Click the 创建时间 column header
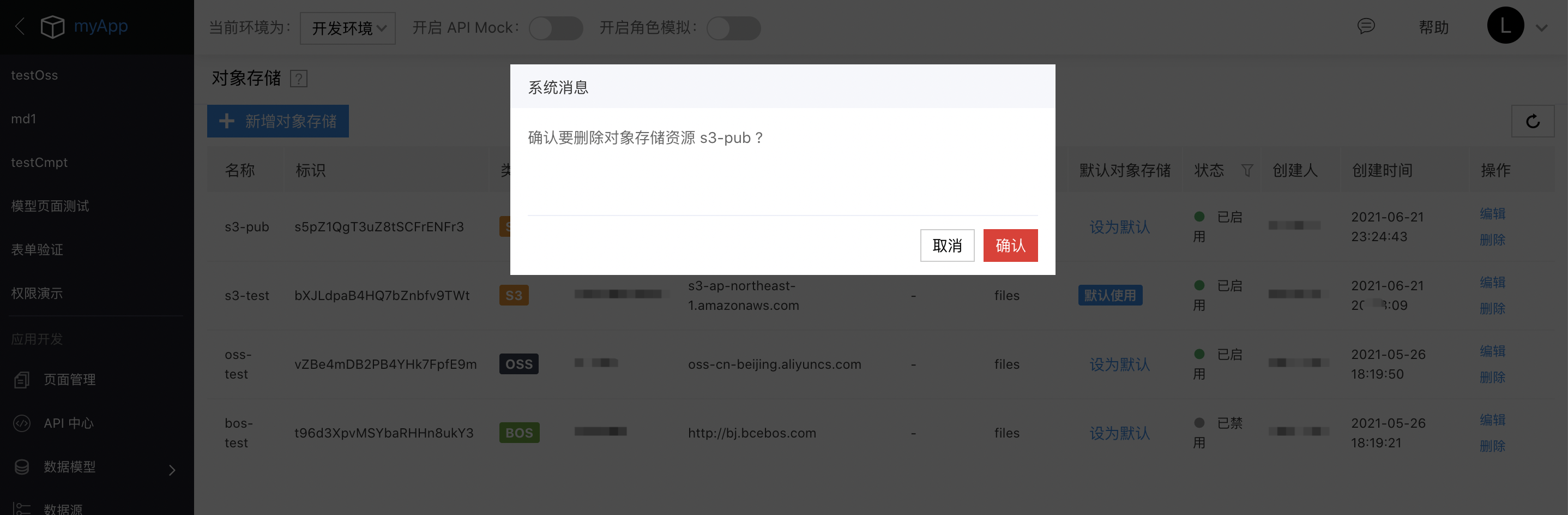This screenshot has width=1568, height=515. [1382, 170]
